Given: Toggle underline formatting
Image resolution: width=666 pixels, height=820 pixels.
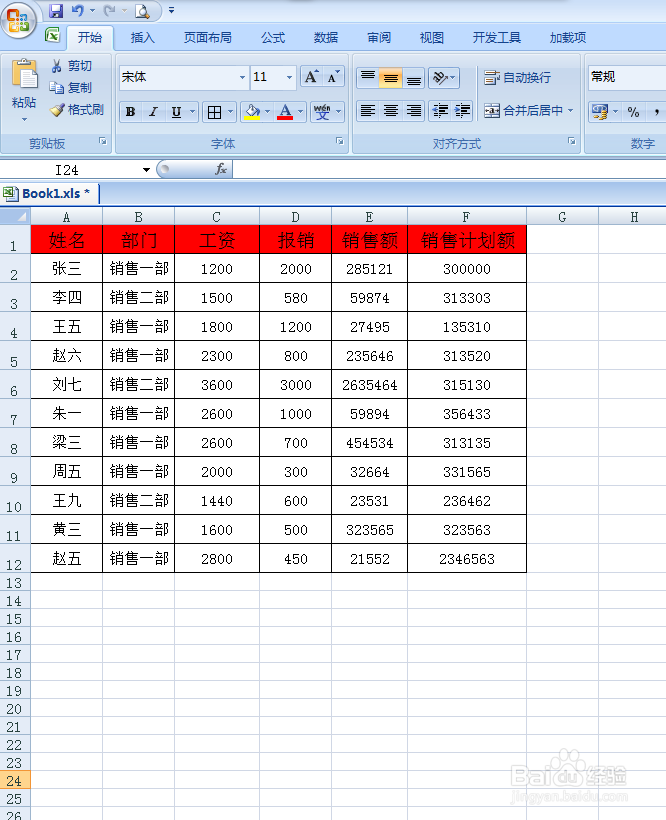Looking at the screenshot, I should pos(176,111).
